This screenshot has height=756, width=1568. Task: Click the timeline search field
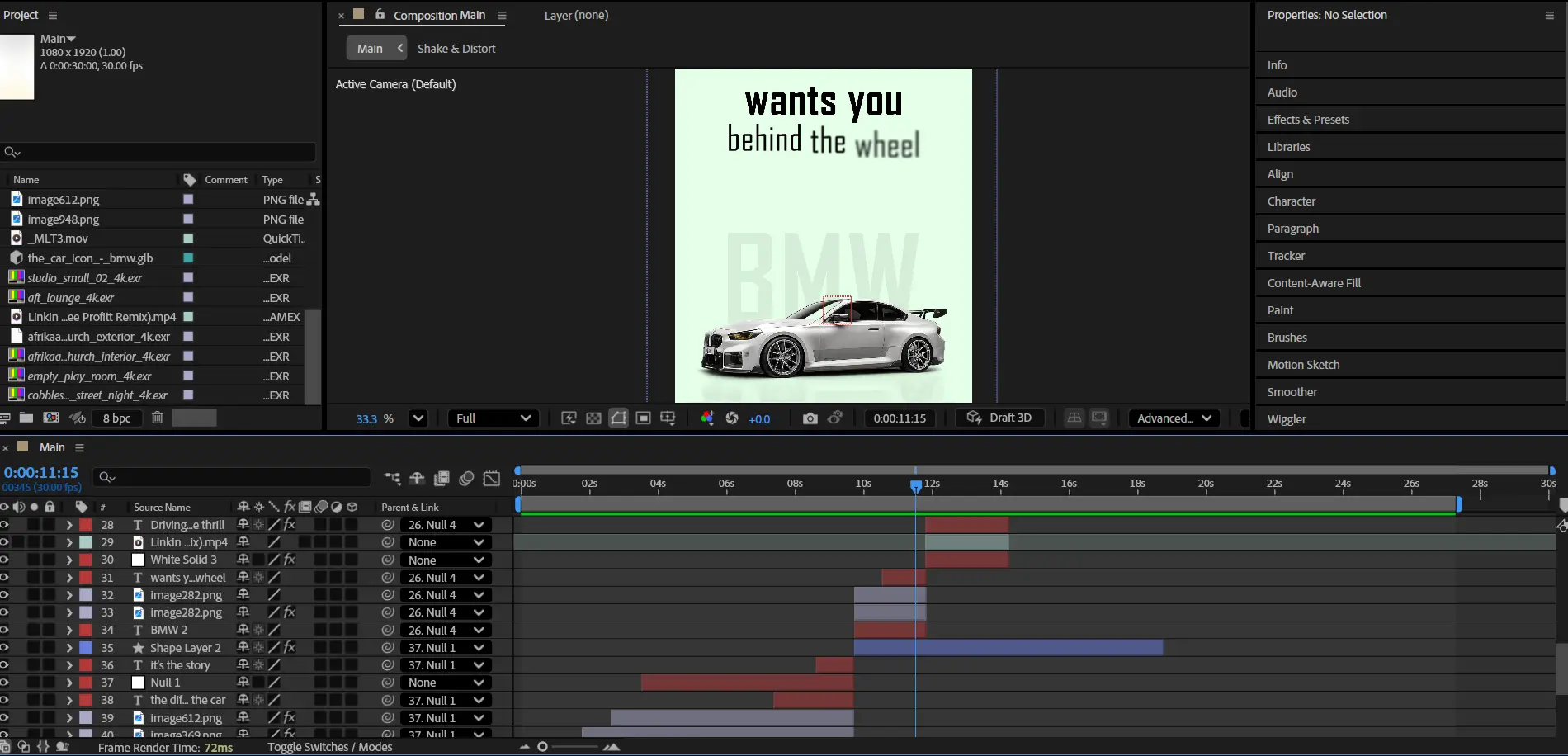point(239,477)
